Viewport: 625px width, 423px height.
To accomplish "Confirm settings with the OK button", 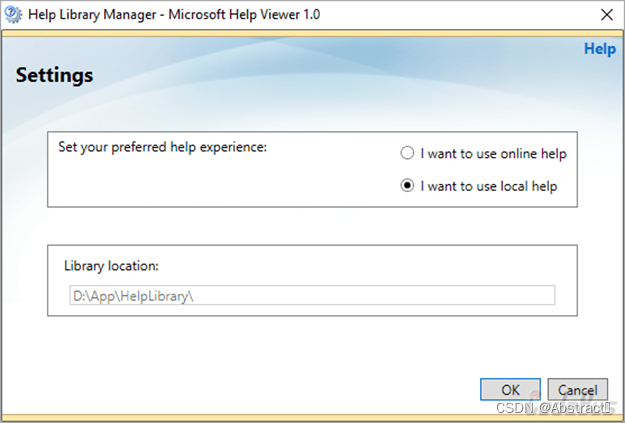I will [x=510, y=389].
